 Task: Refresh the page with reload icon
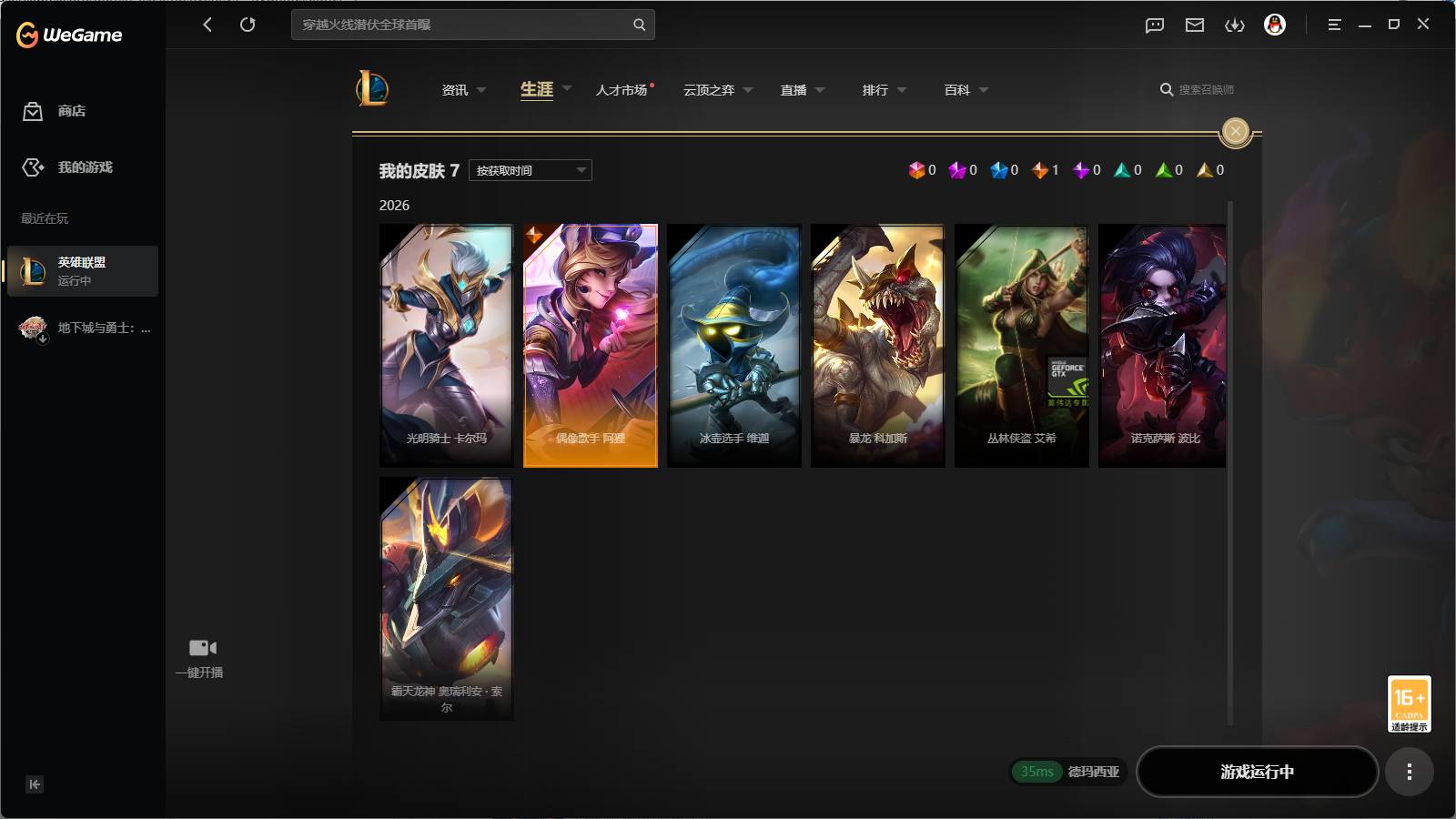248,25
